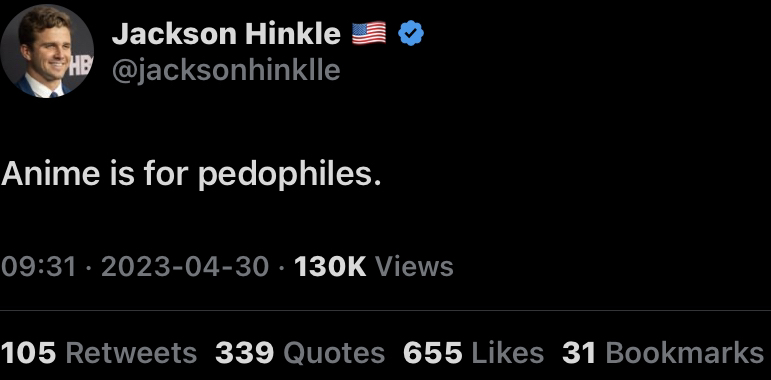Click the 655 like count number
Image resolution: width=771 pixels, height=380 pixels.
[433, 352]
